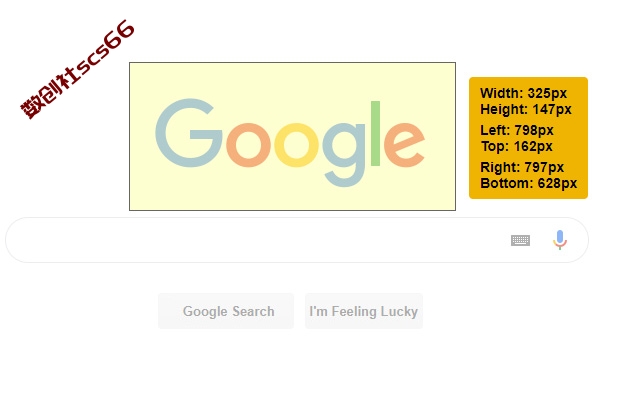Click the voice search microphone icon
Viewport: 640px width, 400px height.
coord(560,240)
